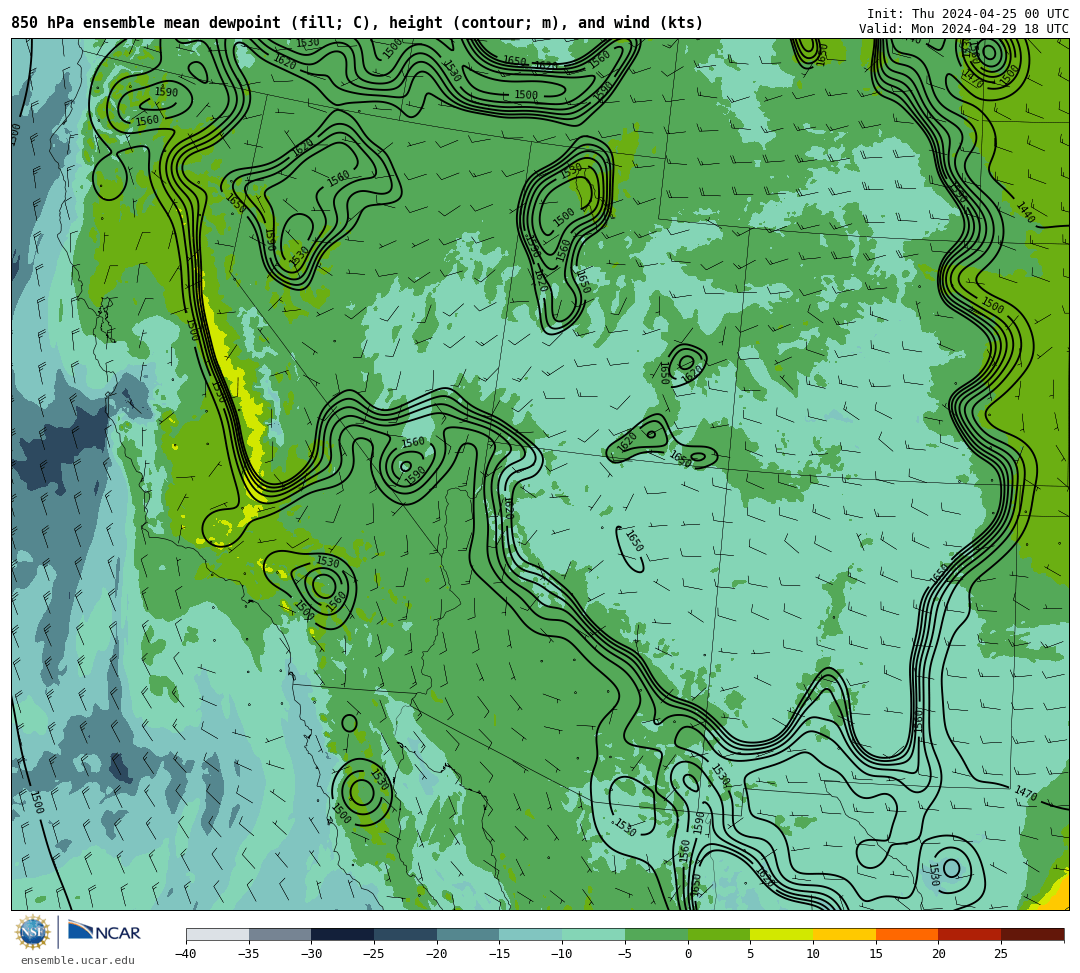Click the colorbar tick label 10
Image resolution: width=1080 pixels, height=973 pixels.
813,954
